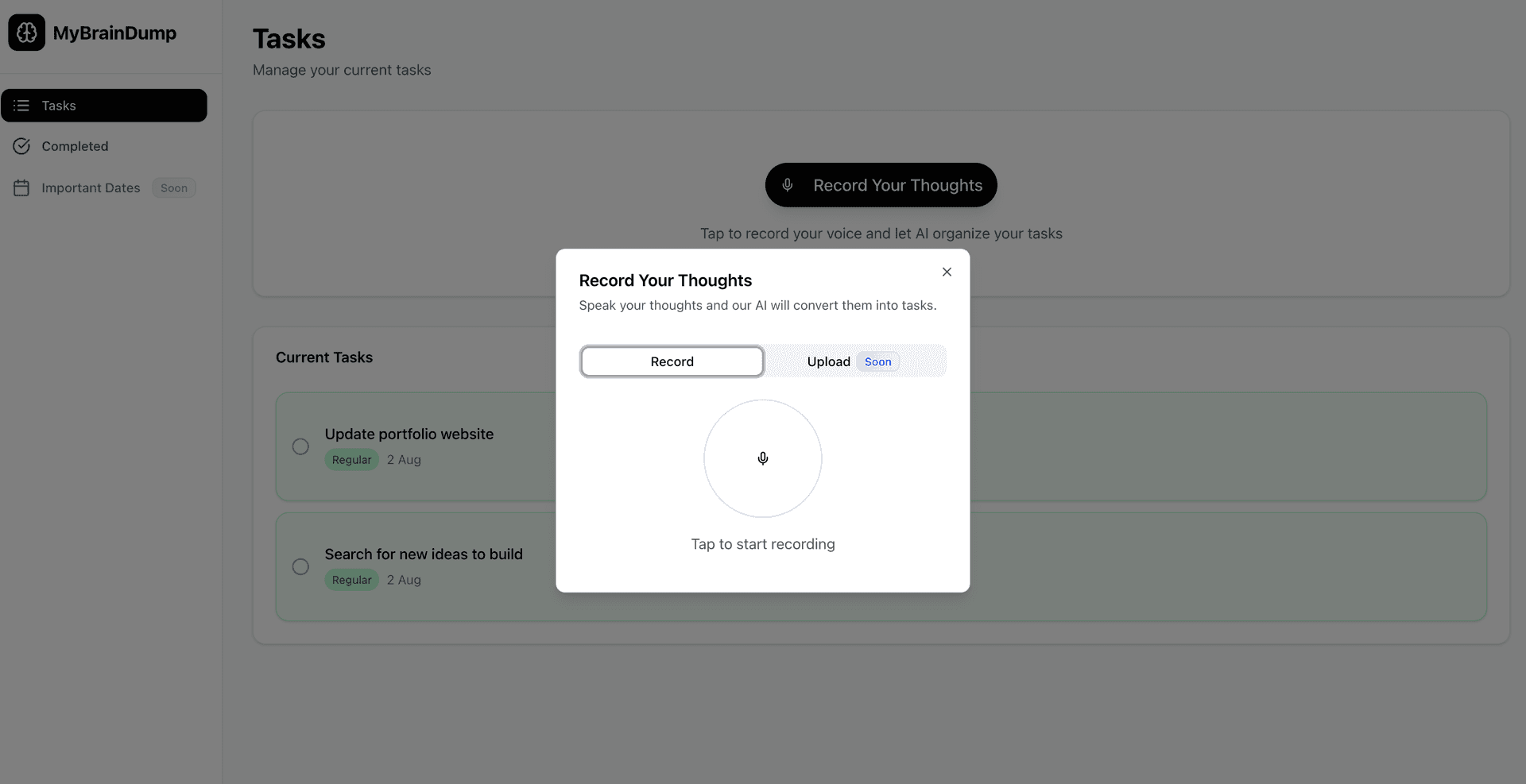Image resolution: width=1526 pixels, height=784 pixels.
Task: Select the Record tab in dialog
Action: coord(672,361)
